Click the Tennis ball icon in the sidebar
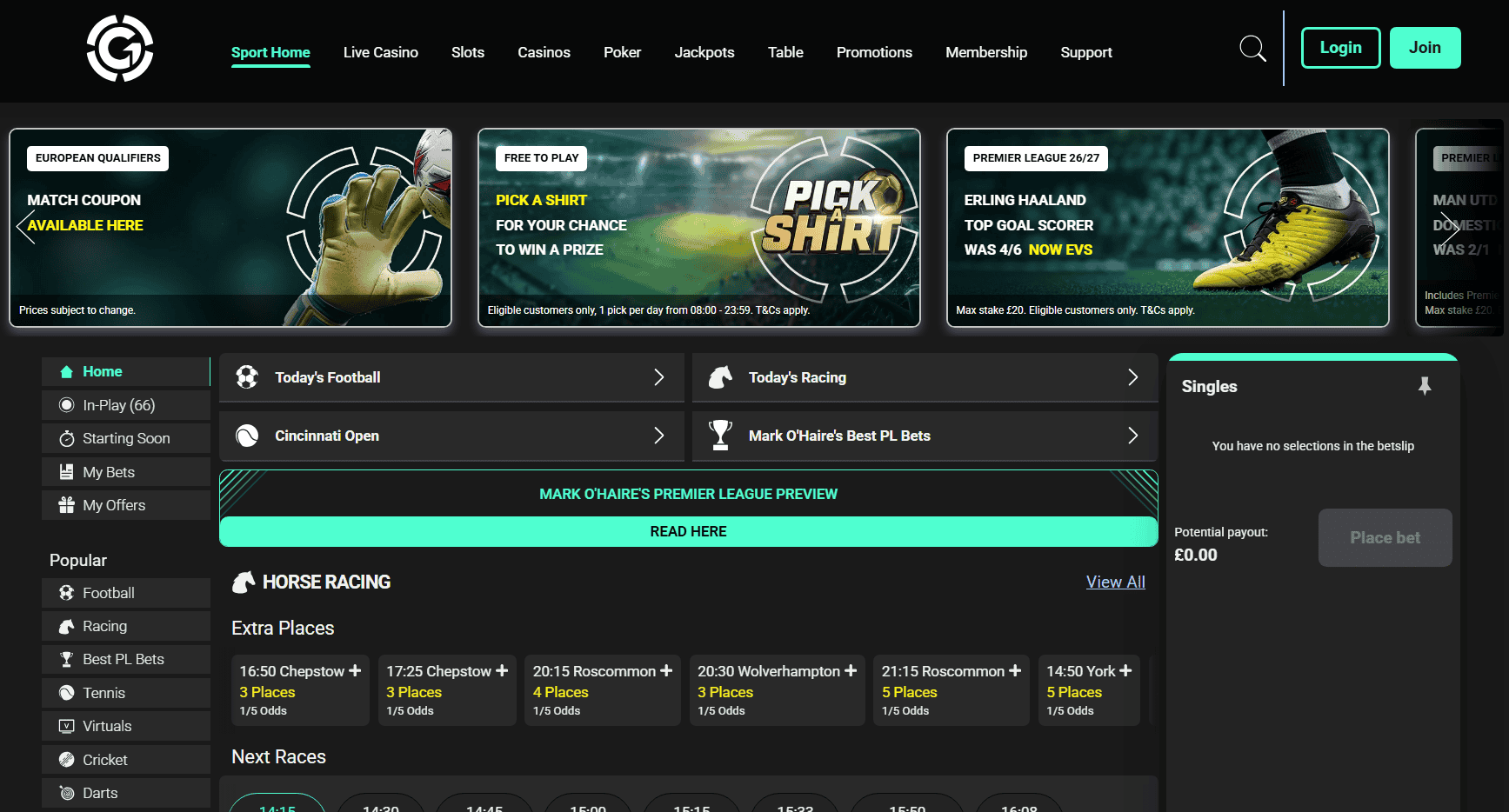Screen dimensions: 1509x812 (66, 693)
